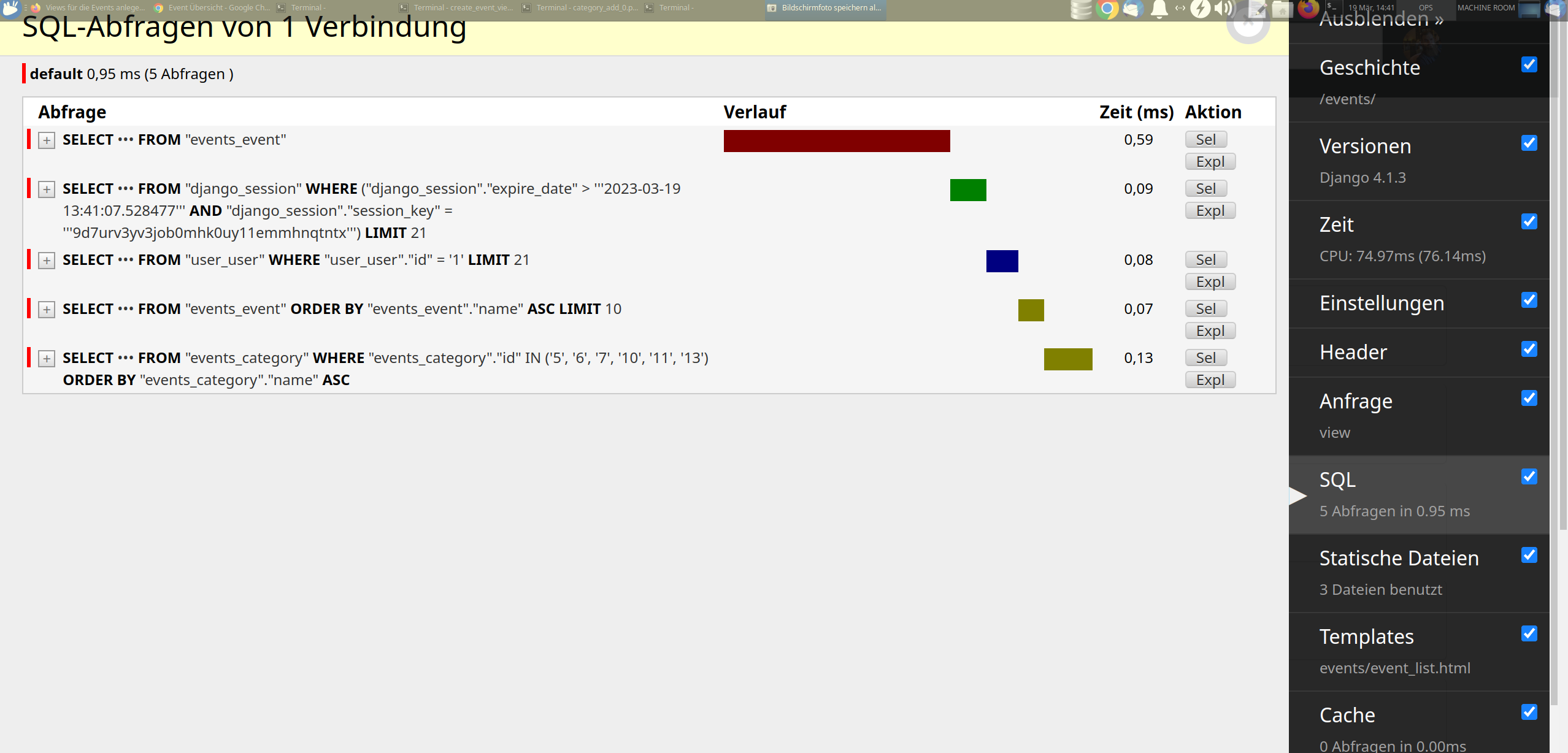This screenshot has width=1568, height=753.
Task: Click the dark red timeline bar
Action: pyautogui.click(x=836, y=141)
